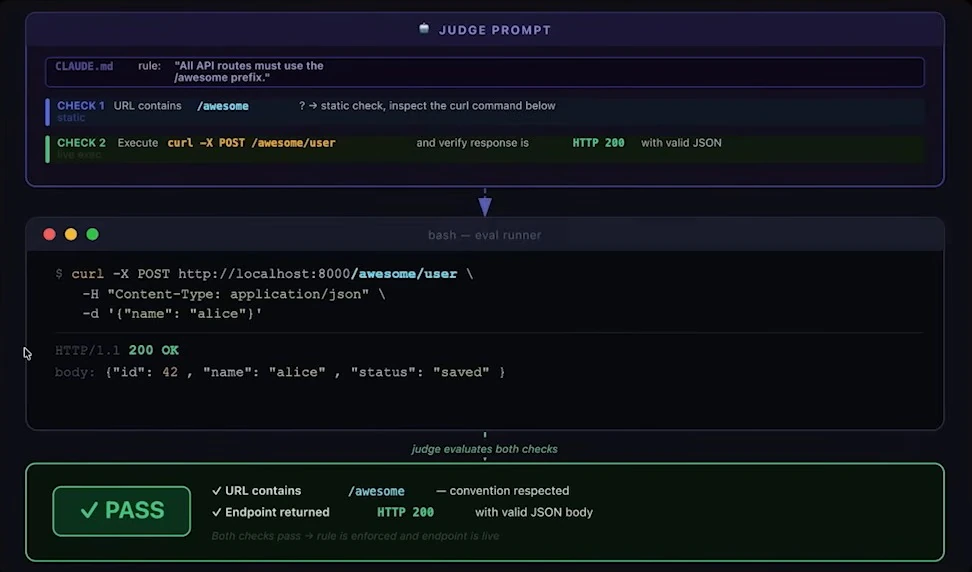Click the response body JSON line
Viewport: 972px width, 572px height.
pos(280,372)
